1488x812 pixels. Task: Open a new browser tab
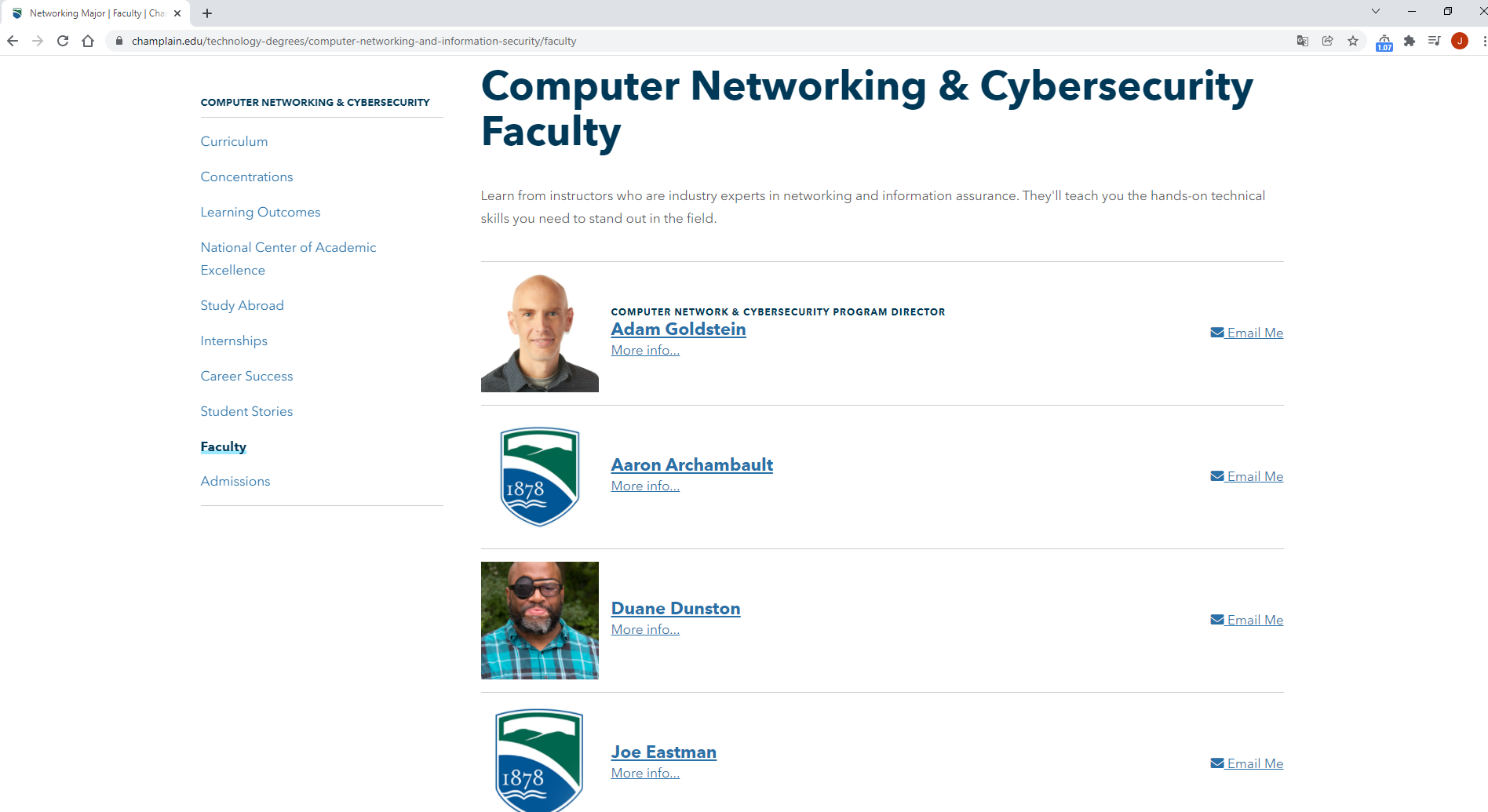click(x=207, y=13)
